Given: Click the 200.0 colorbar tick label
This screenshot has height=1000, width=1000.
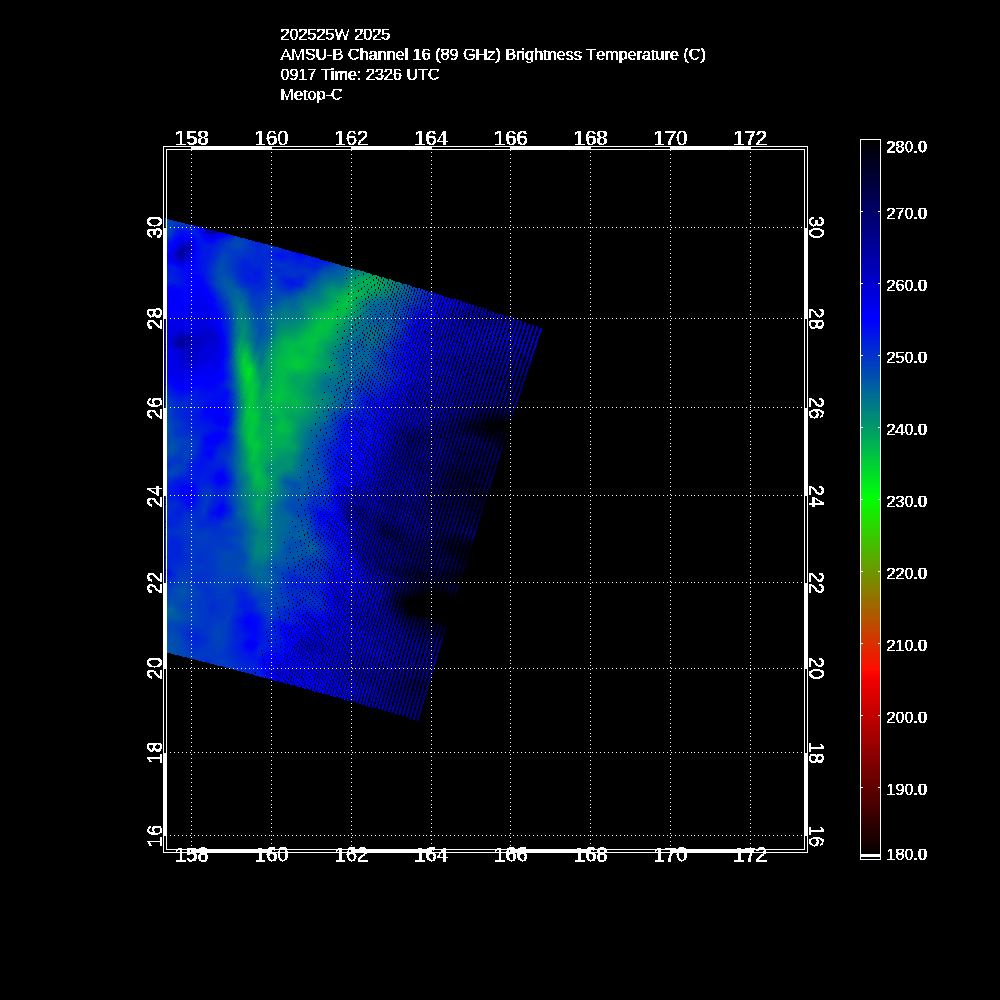Looking at the screenshot, I should [x=907, y=717].
